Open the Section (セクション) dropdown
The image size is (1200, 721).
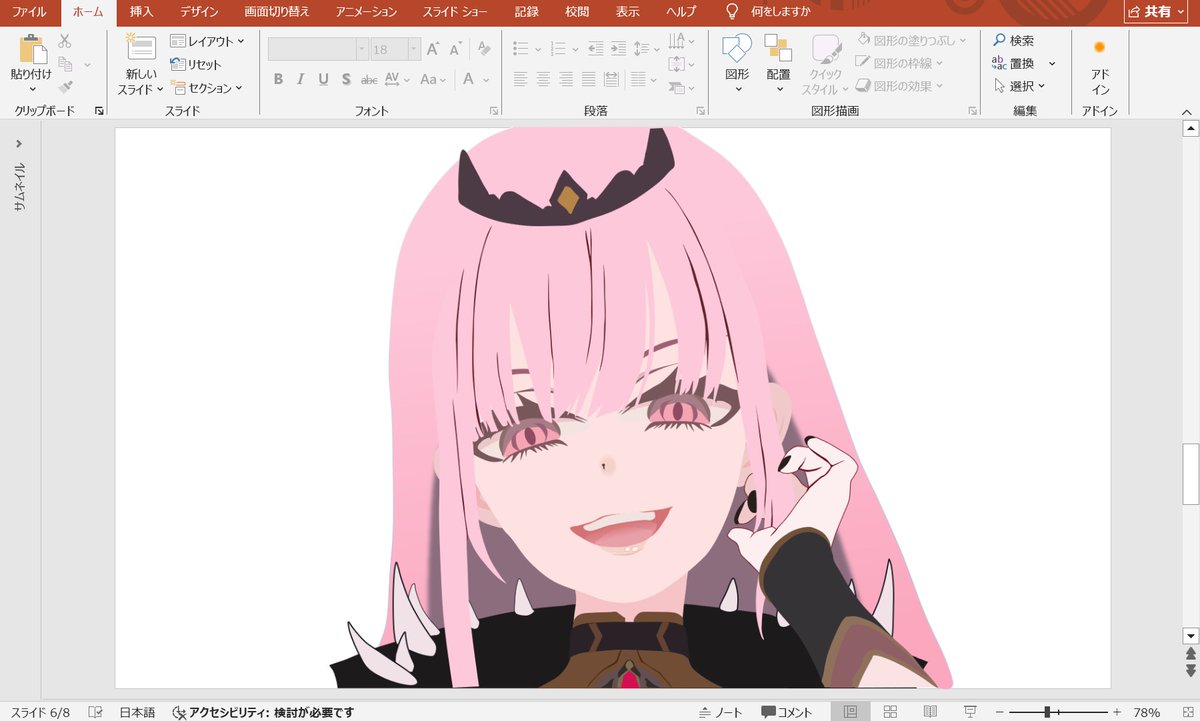click(207, 88)
